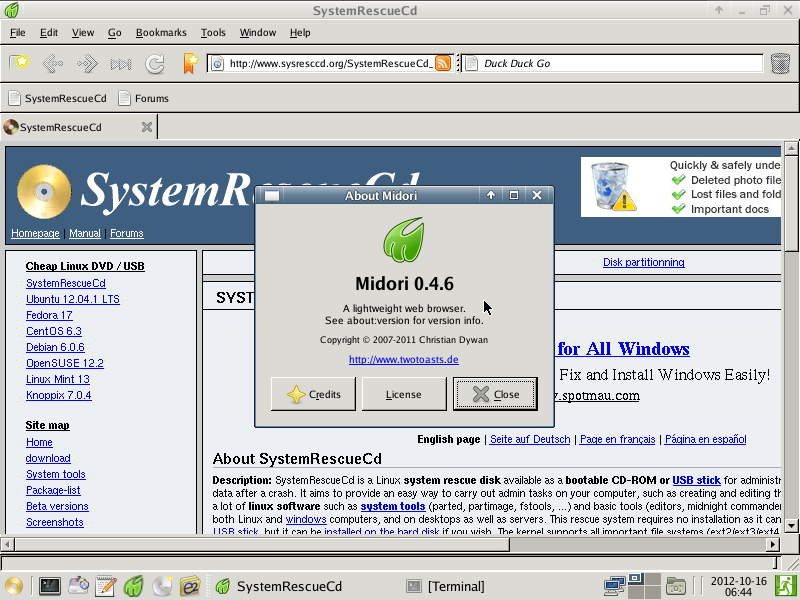Click the horizontal scrollbar right arrow
This screenshot has height=600, width=800.
[773, 544]
